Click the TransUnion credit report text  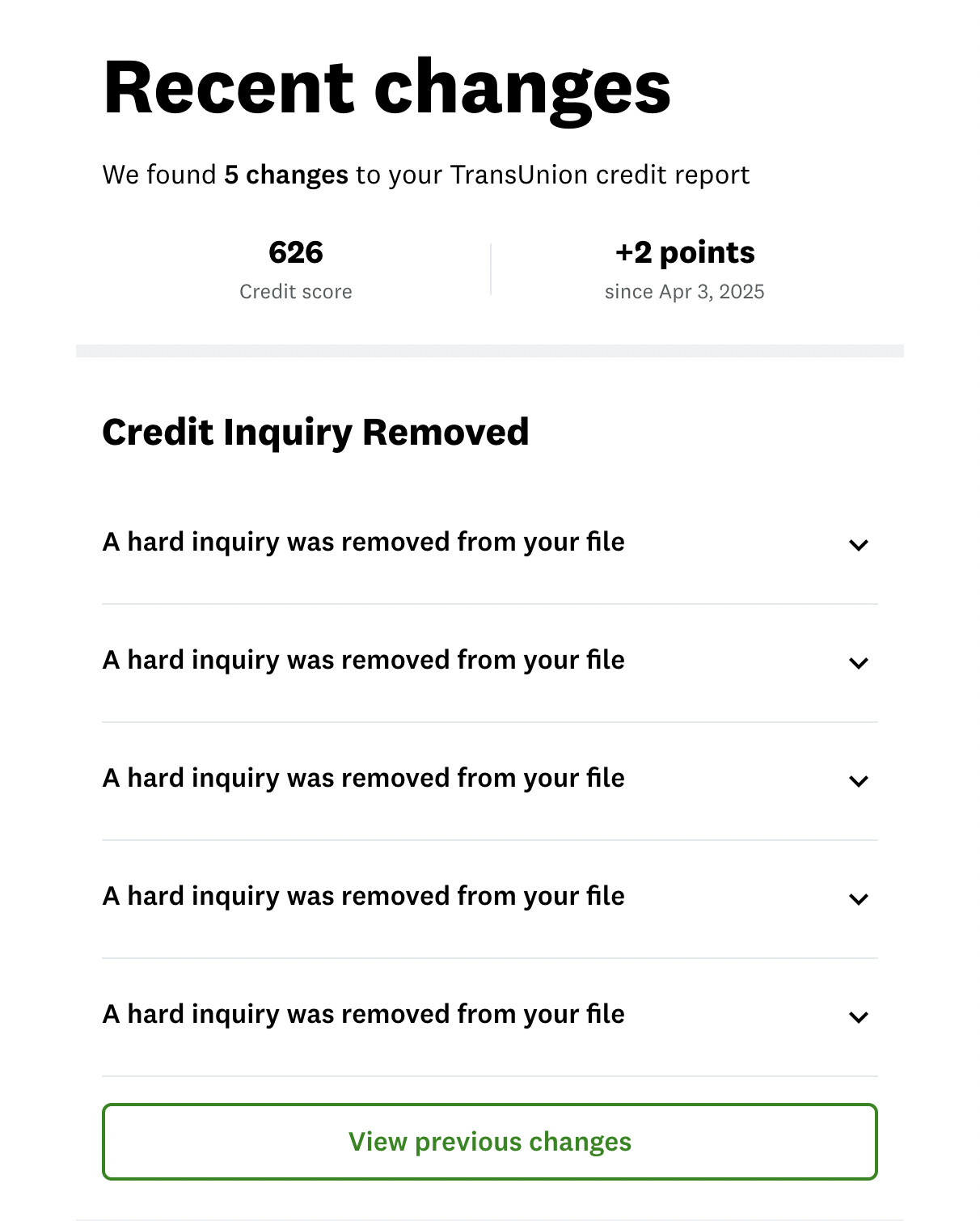click(x=599, y=175)
